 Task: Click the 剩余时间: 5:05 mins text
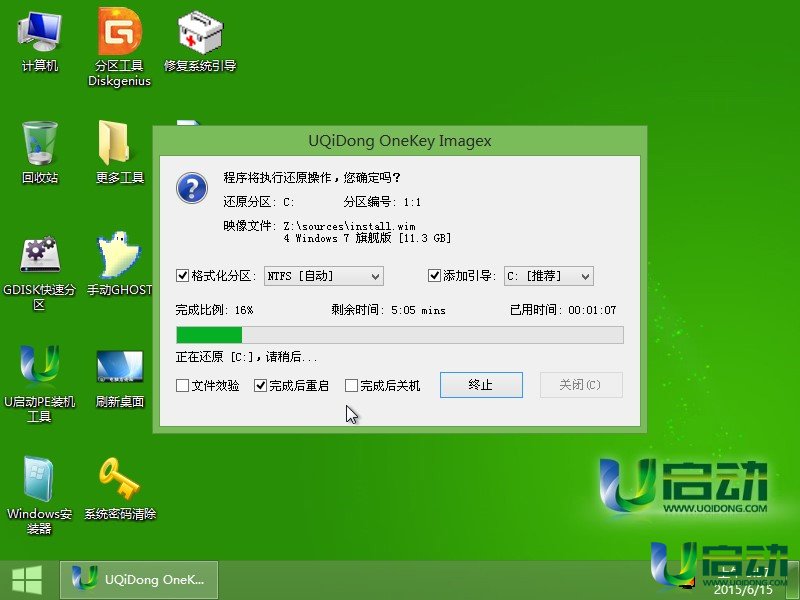[388, 310]
